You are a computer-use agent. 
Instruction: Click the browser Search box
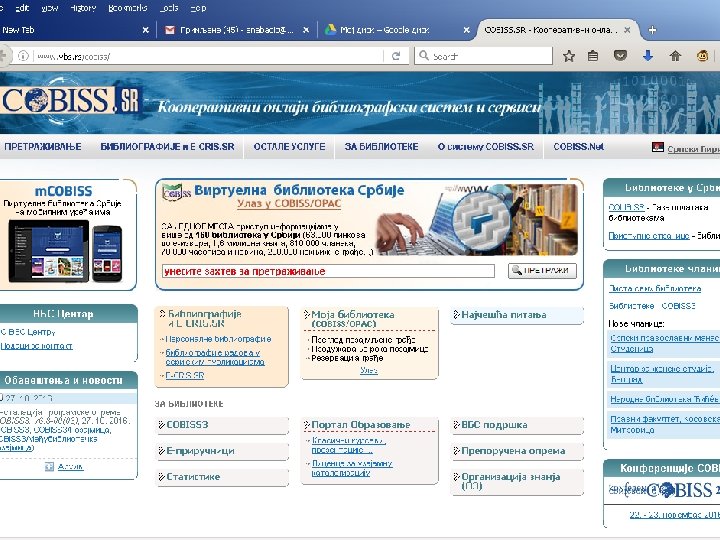point(484,56)
